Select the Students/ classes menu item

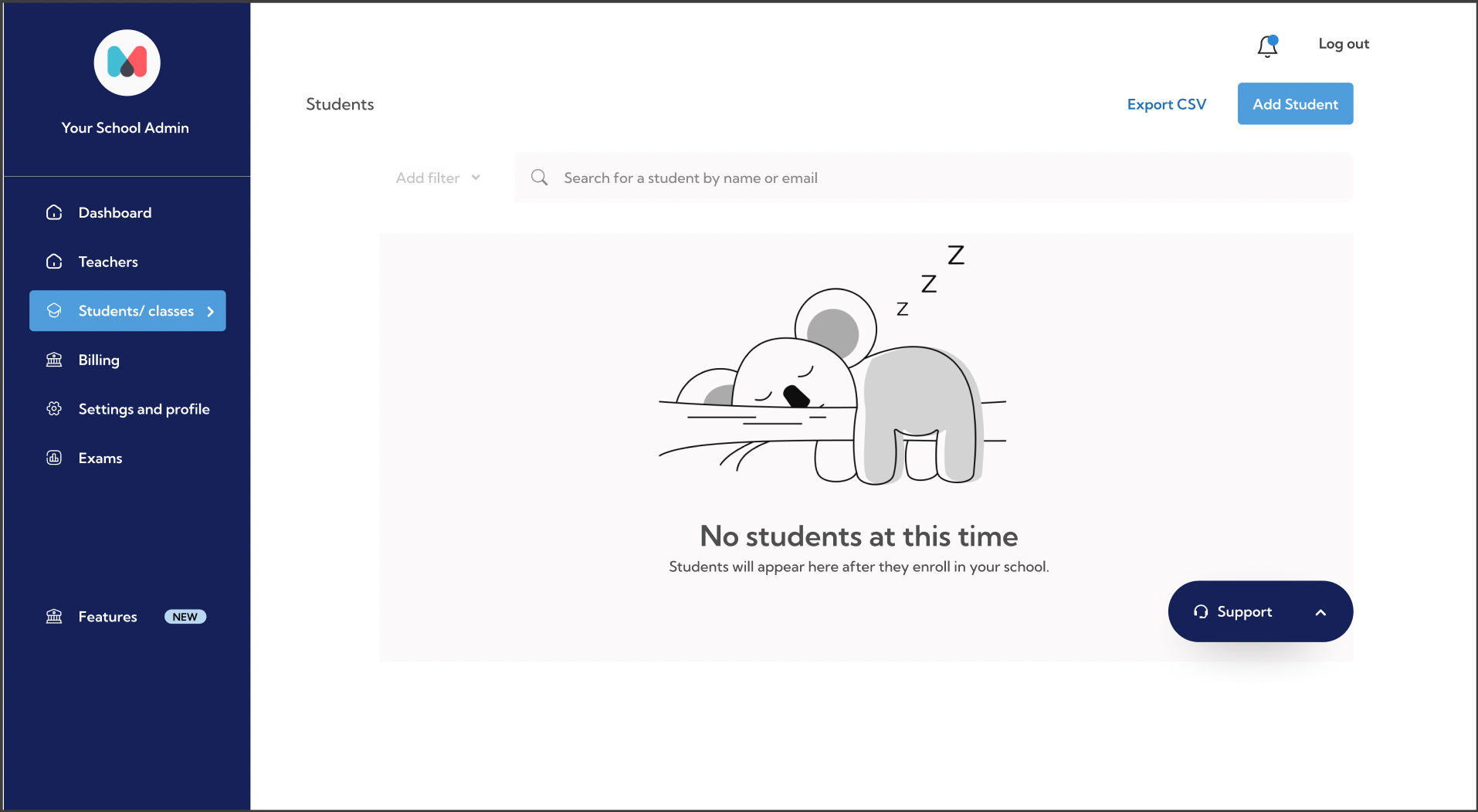coord(127,310)
